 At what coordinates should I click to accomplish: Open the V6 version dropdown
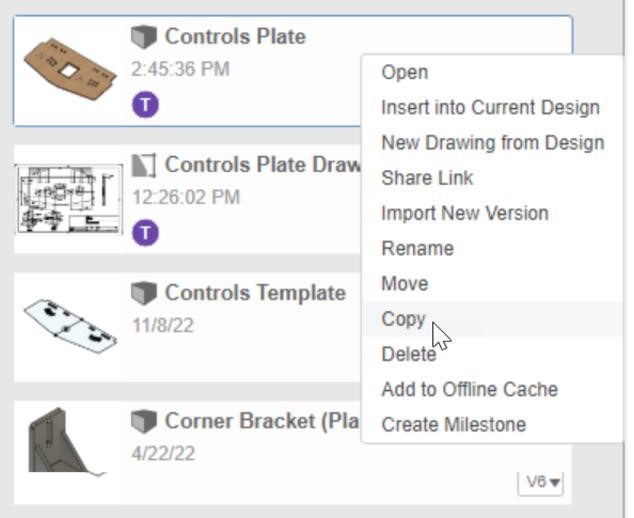coord(541,482)
